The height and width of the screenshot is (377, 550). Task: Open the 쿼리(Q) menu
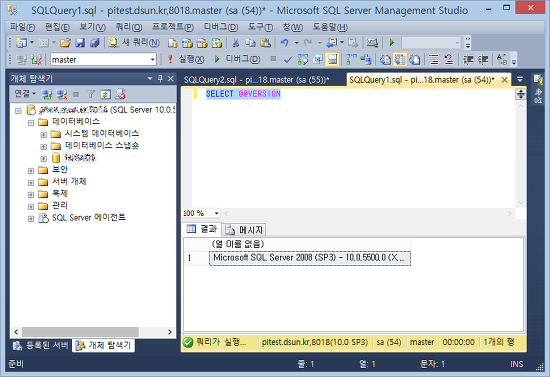coord(129,27)
